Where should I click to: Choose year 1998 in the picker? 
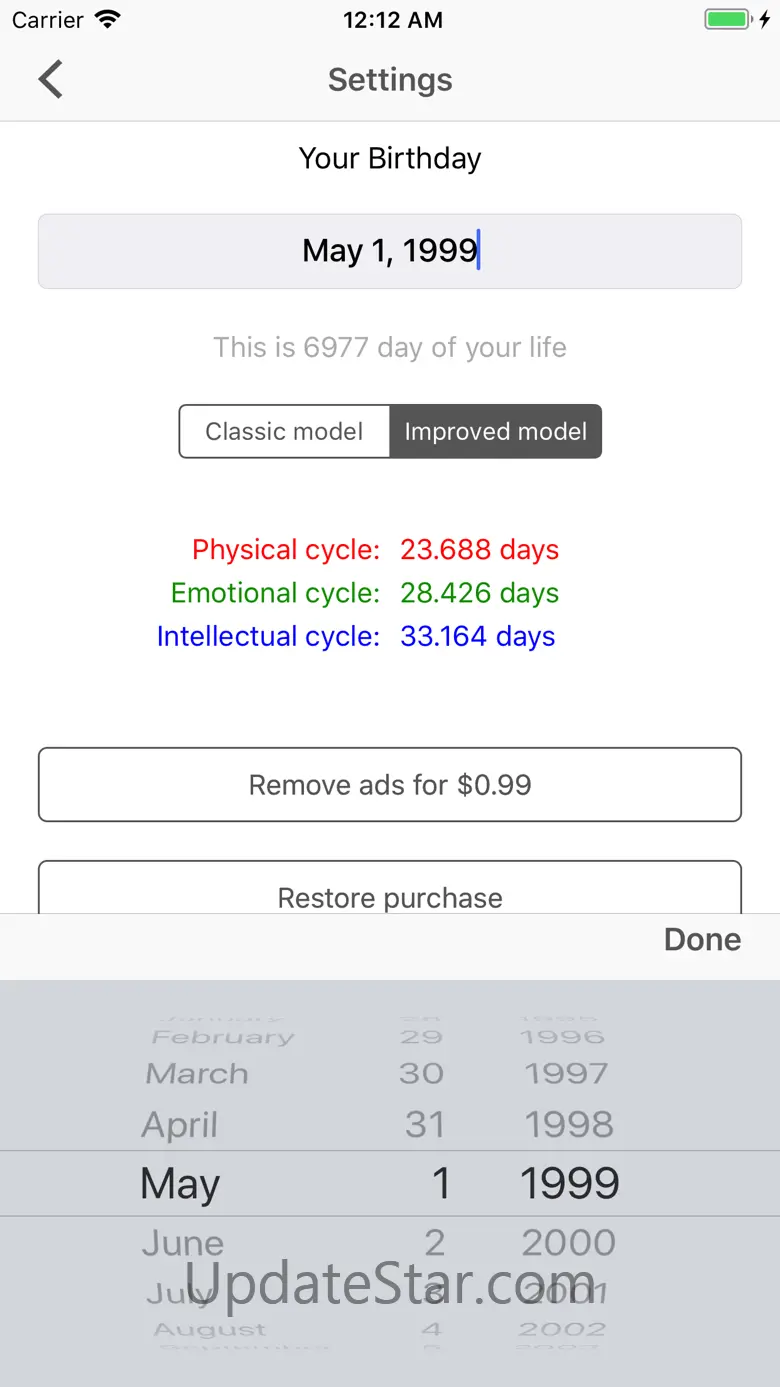pyautogui.click(x=568, y=1125)
